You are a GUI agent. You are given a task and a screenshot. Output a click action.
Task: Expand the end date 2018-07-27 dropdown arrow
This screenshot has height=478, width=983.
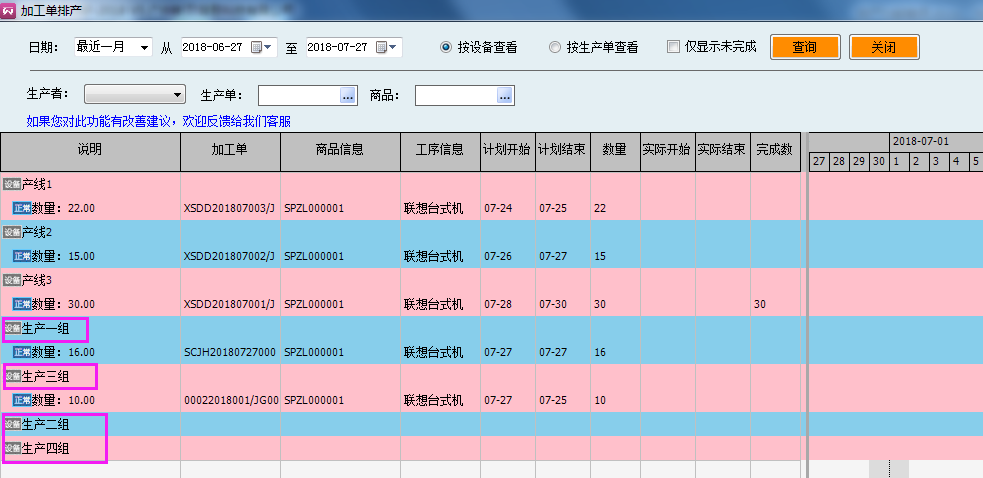coord(394,47)
